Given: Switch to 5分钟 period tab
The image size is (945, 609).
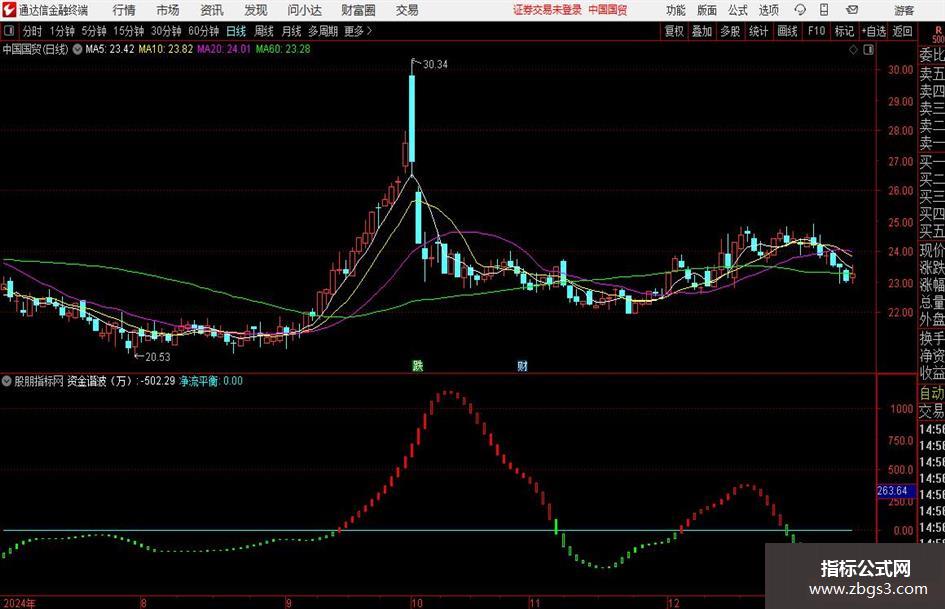Looking at the screenshot, I should coord(94,31).
